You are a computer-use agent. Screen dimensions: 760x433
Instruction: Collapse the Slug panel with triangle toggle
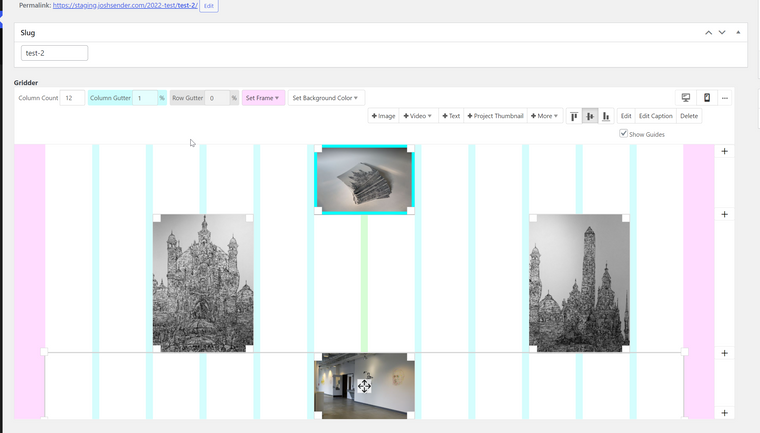tap(739, 33)
